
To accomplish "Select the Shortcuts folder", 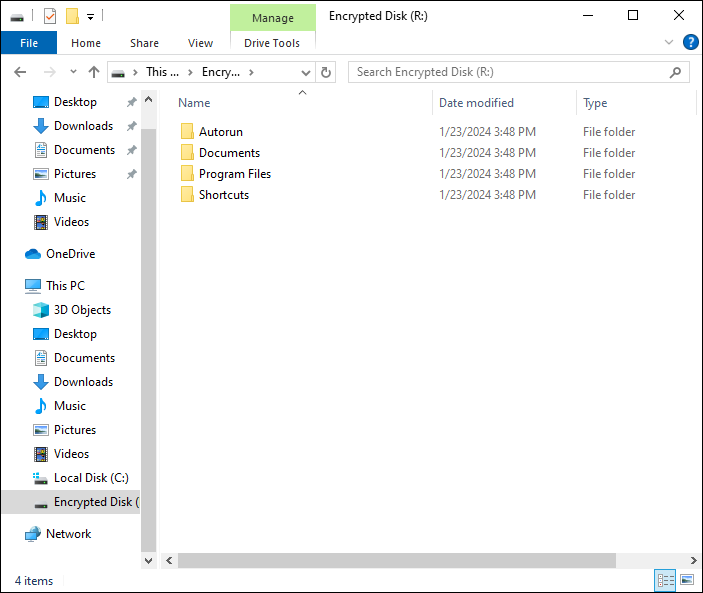I will [x=224, y=195].
